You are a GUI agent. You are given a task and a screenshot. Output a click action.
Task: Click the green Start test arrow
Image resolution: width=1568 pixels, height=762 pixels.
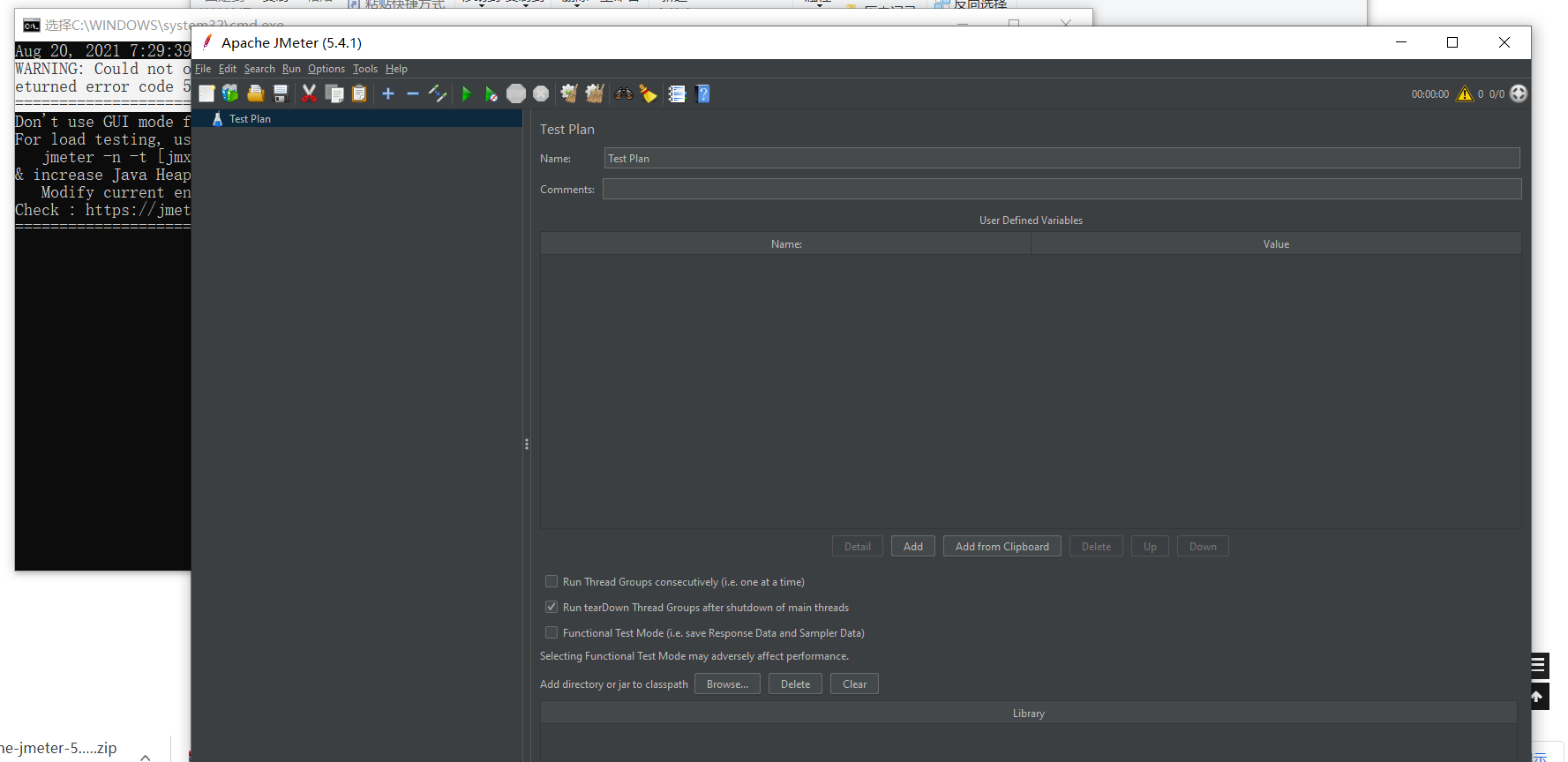(467, 93)
